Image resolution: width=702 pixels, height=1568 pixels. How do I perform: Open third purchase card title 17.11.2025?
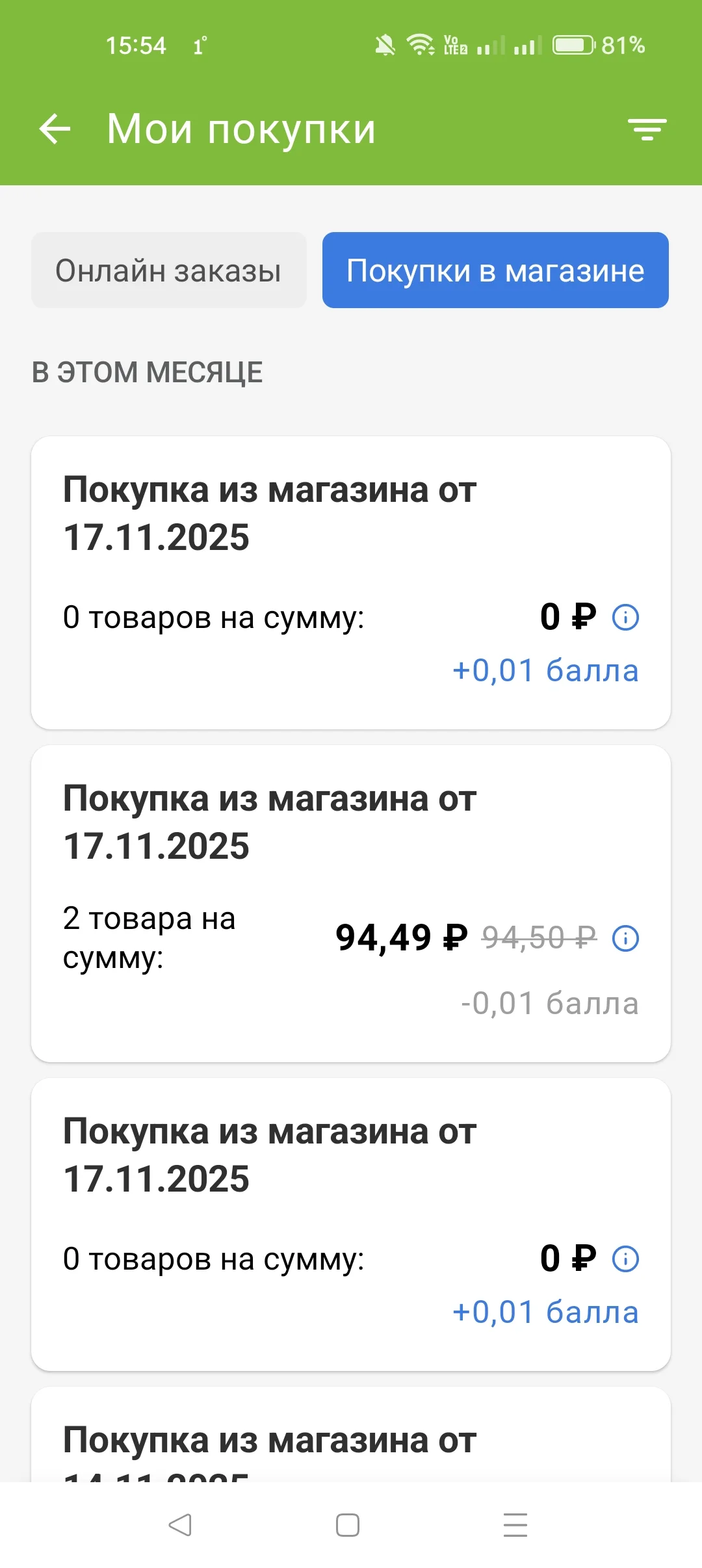270,1155
